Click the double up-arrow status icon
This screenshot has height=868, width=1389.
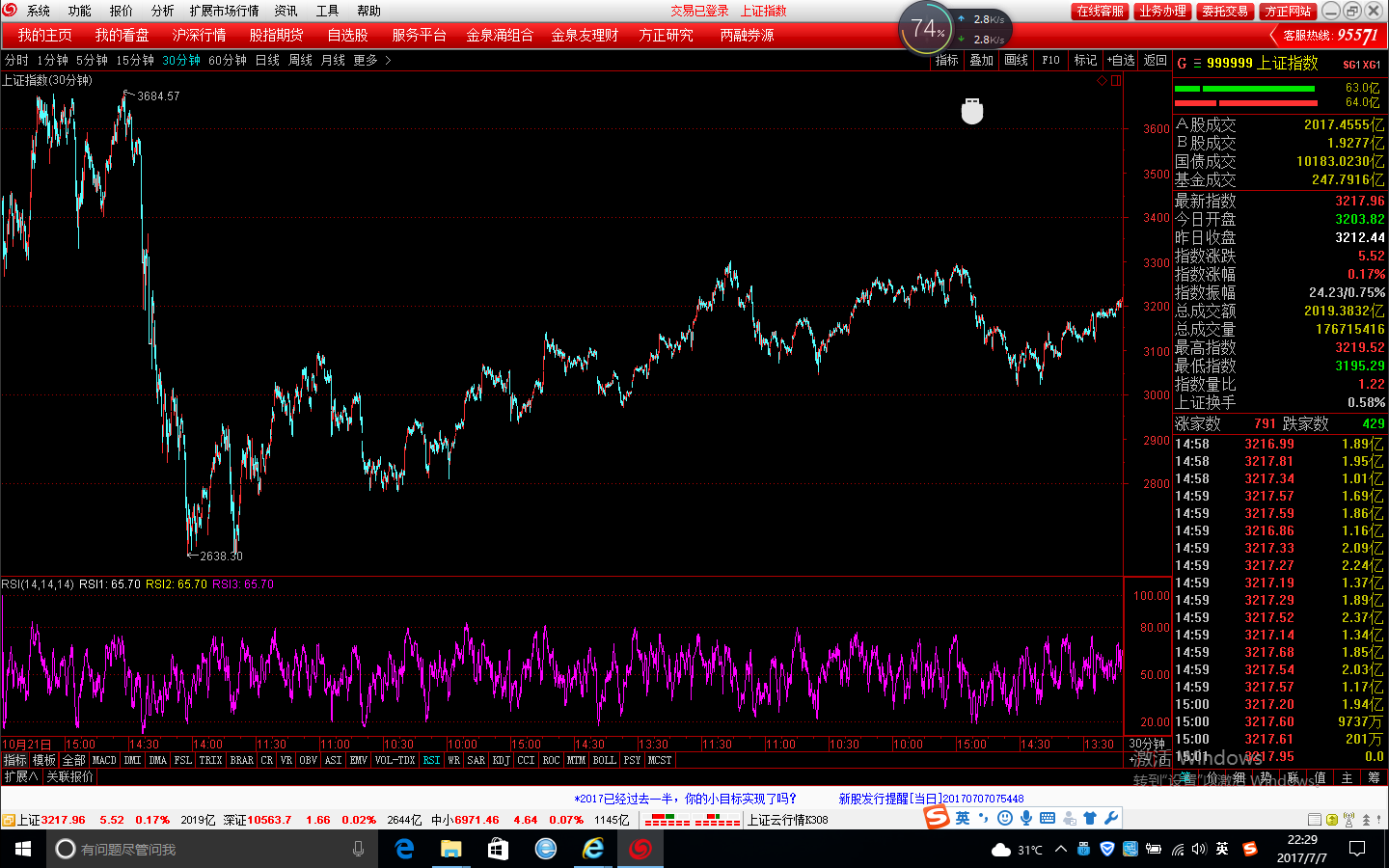pos(1365,820)
